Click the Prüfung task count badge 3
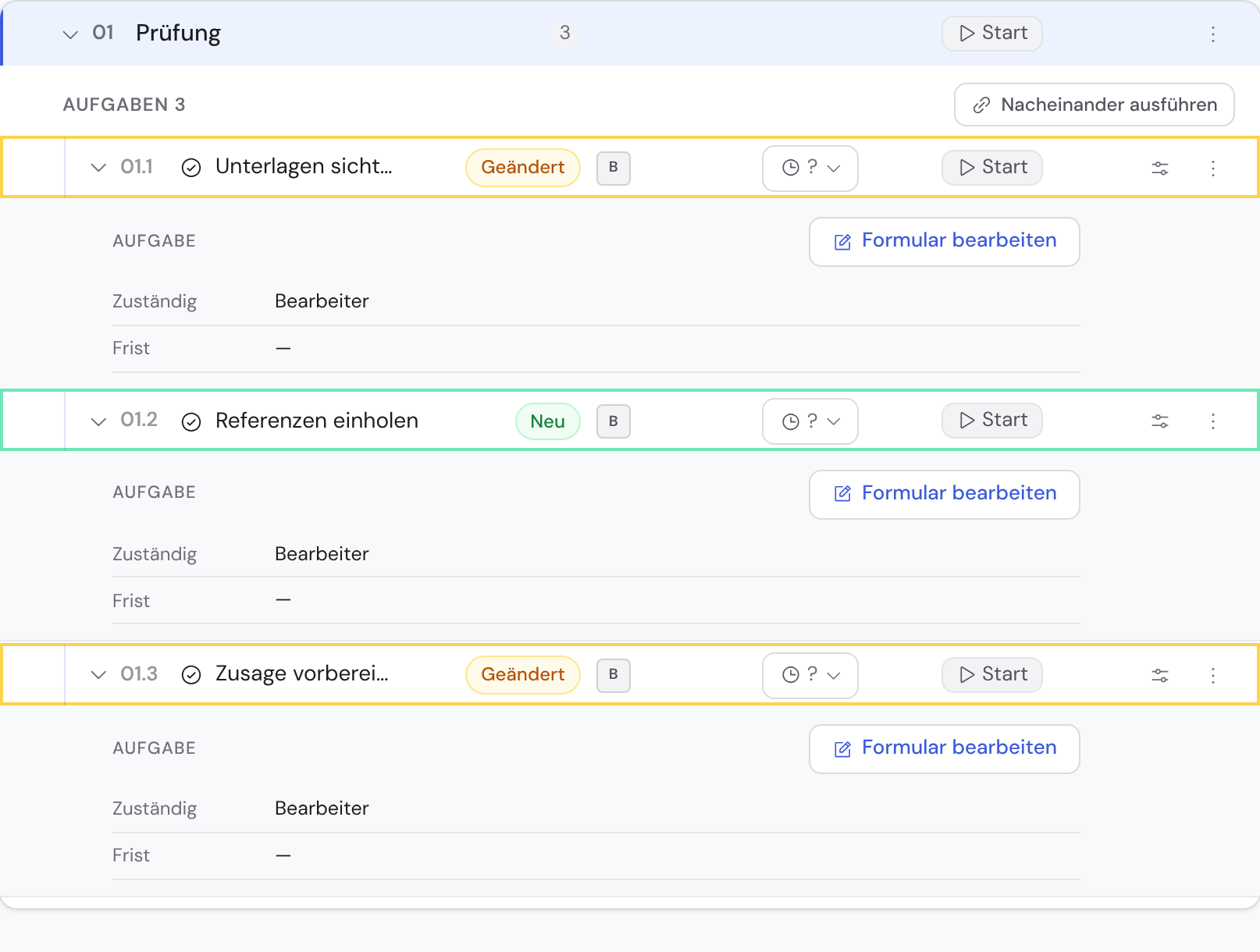 pos(564,33)
